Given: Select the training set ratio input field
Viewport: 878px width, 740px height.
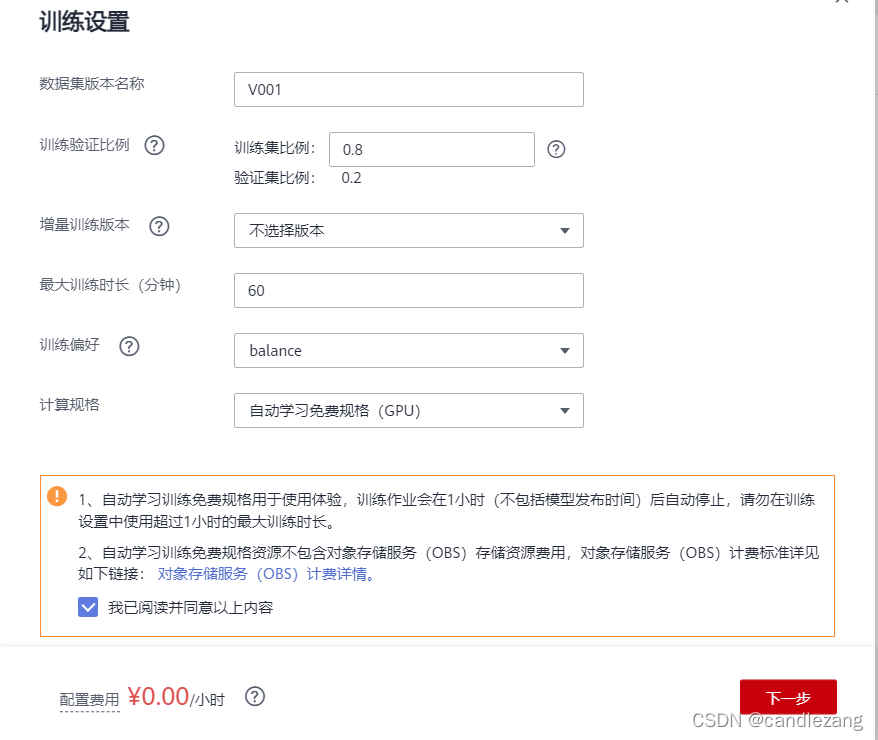Looking at the screenshot, I should [x=431, y=149].
